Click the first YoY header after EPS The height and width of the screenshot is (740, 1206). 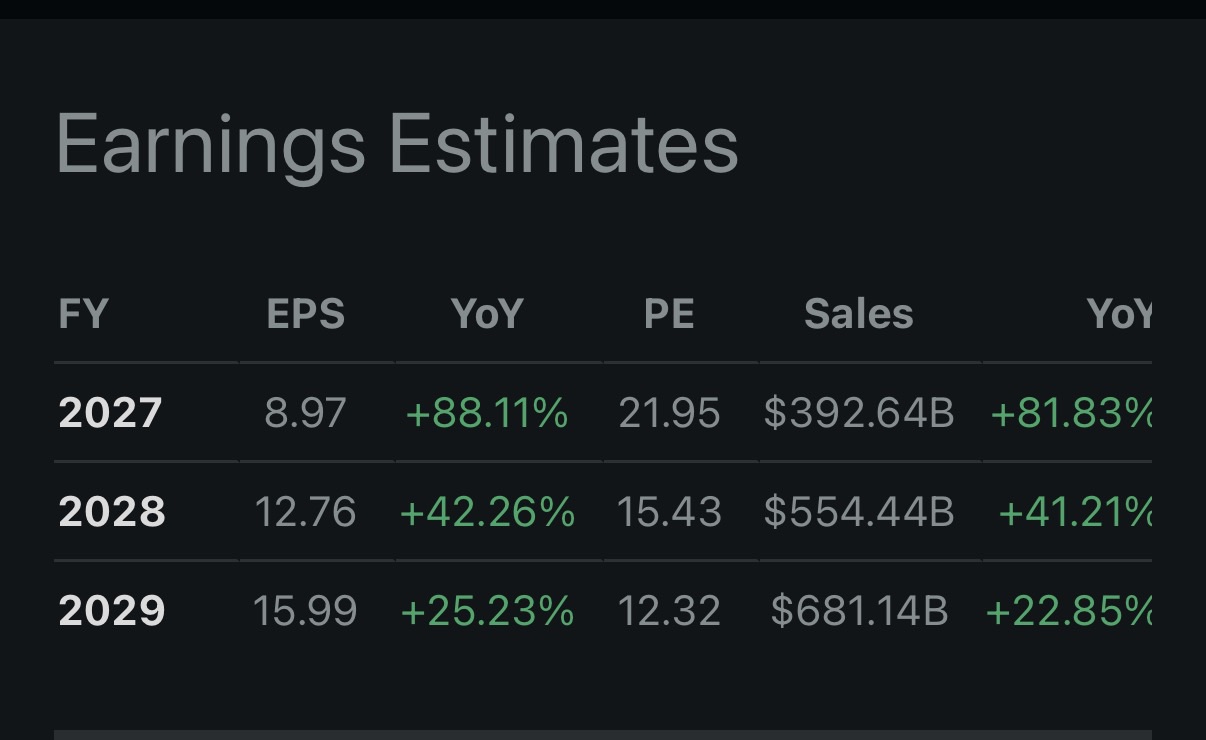(x=487, y=314)
